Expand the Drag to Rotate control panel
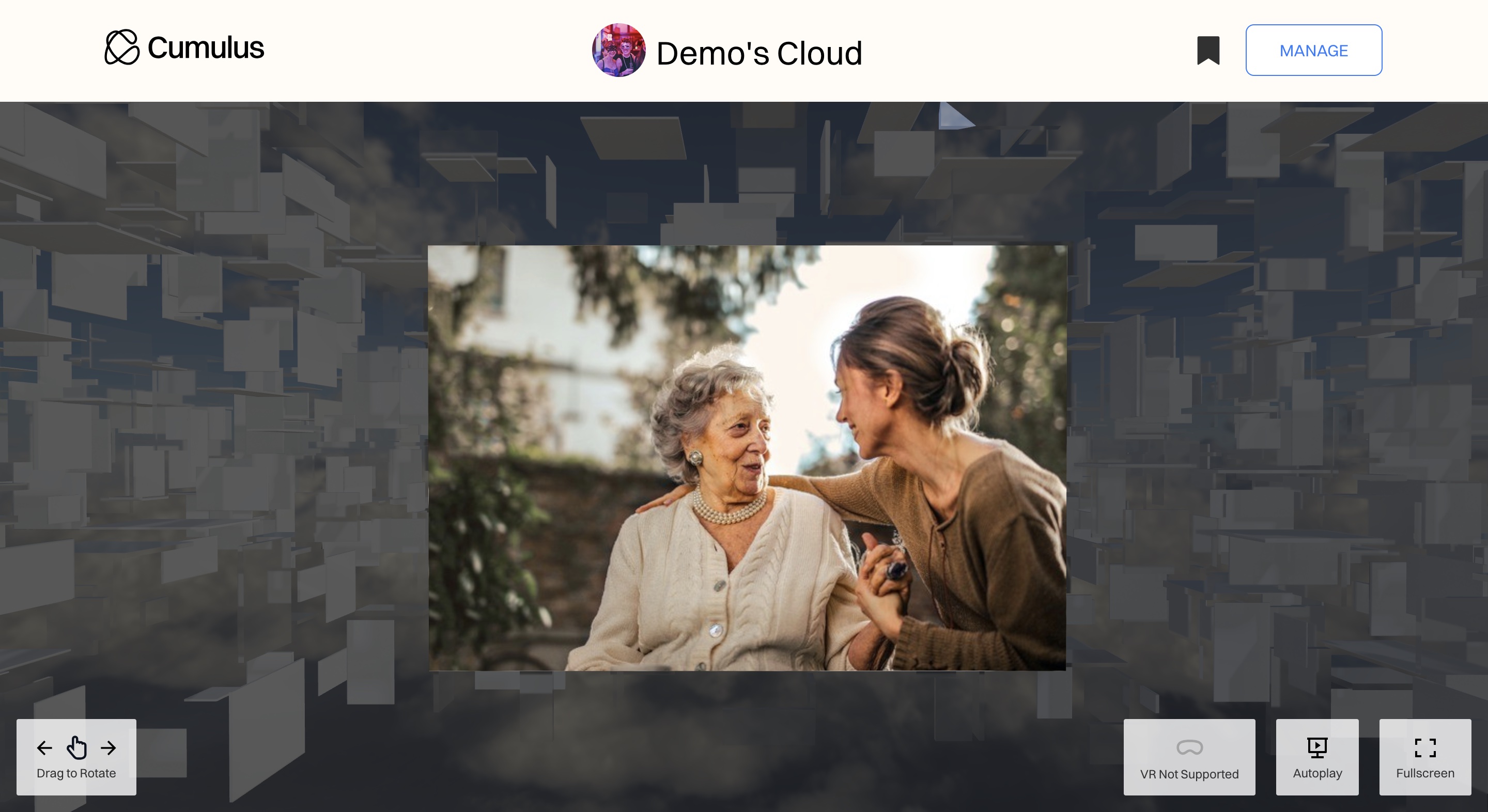Viewport: 1488px width, 812px height. pos(76,757)
